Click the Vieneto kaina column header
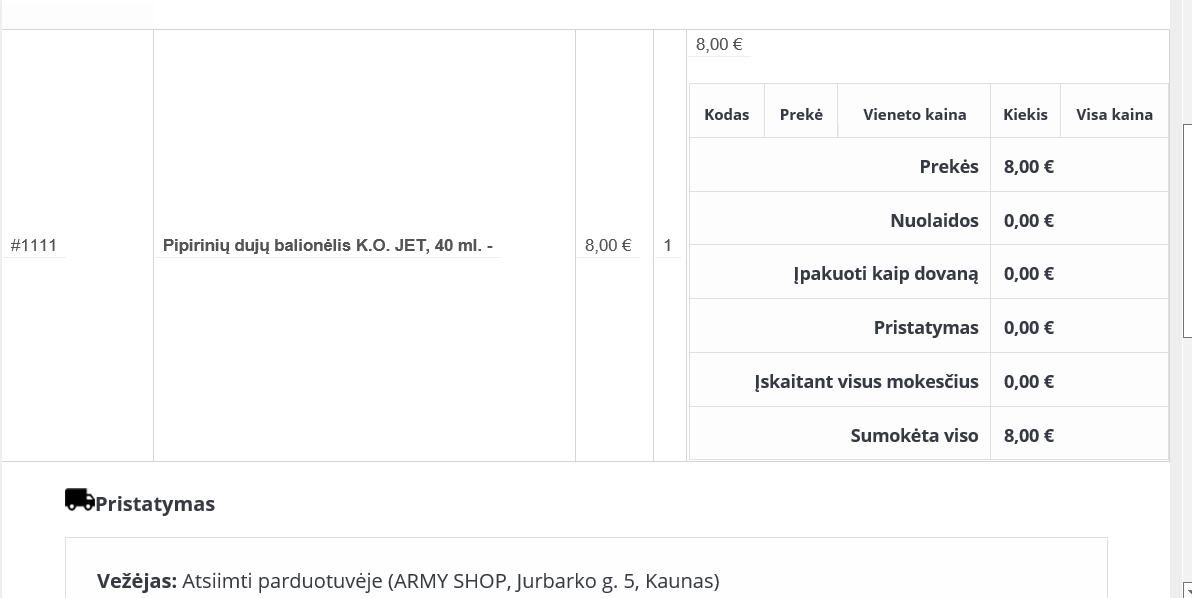Image resolution: width=1192 pixels, height=598 pixels. click(x=915, y=115)
